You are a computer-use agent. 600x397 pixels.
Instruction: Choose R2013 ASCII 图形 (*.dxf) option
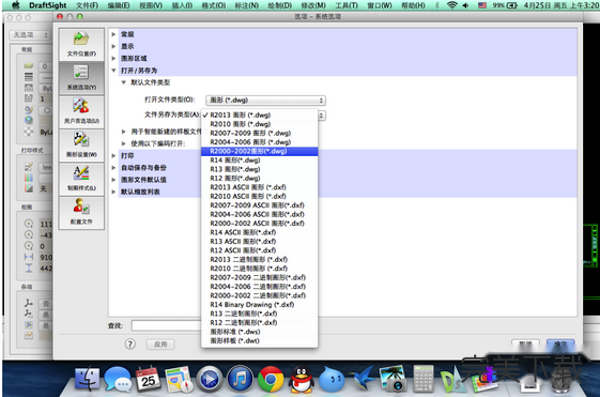259,187
